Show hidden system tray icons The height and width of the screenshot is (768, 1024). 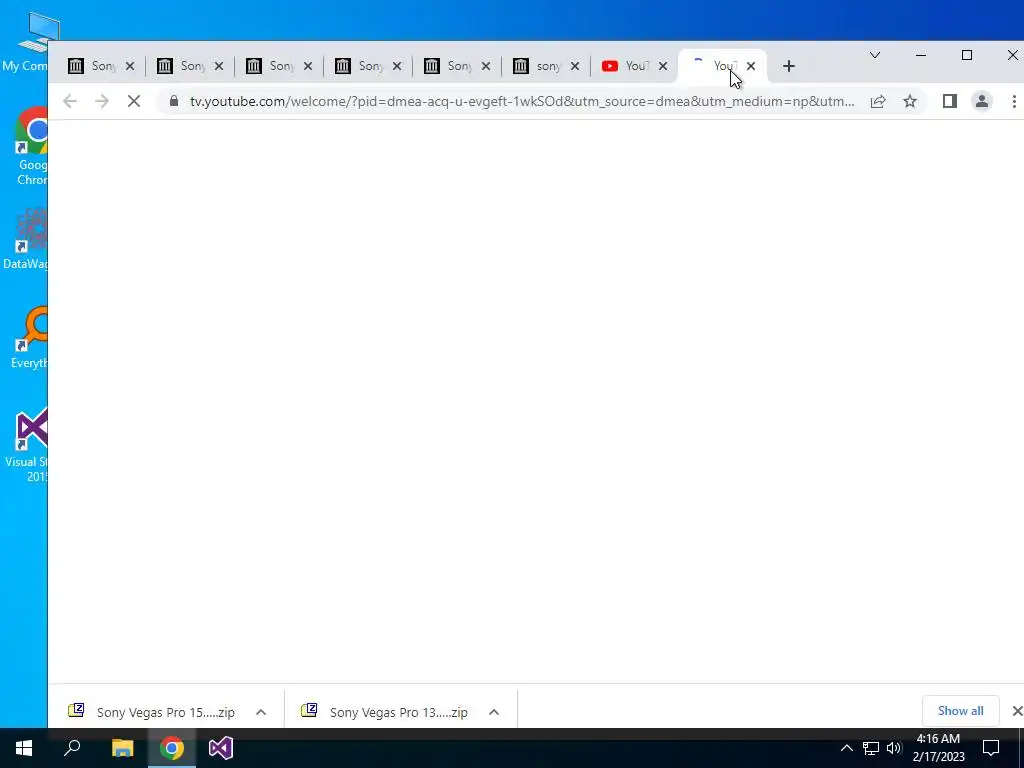coord(846,748)
